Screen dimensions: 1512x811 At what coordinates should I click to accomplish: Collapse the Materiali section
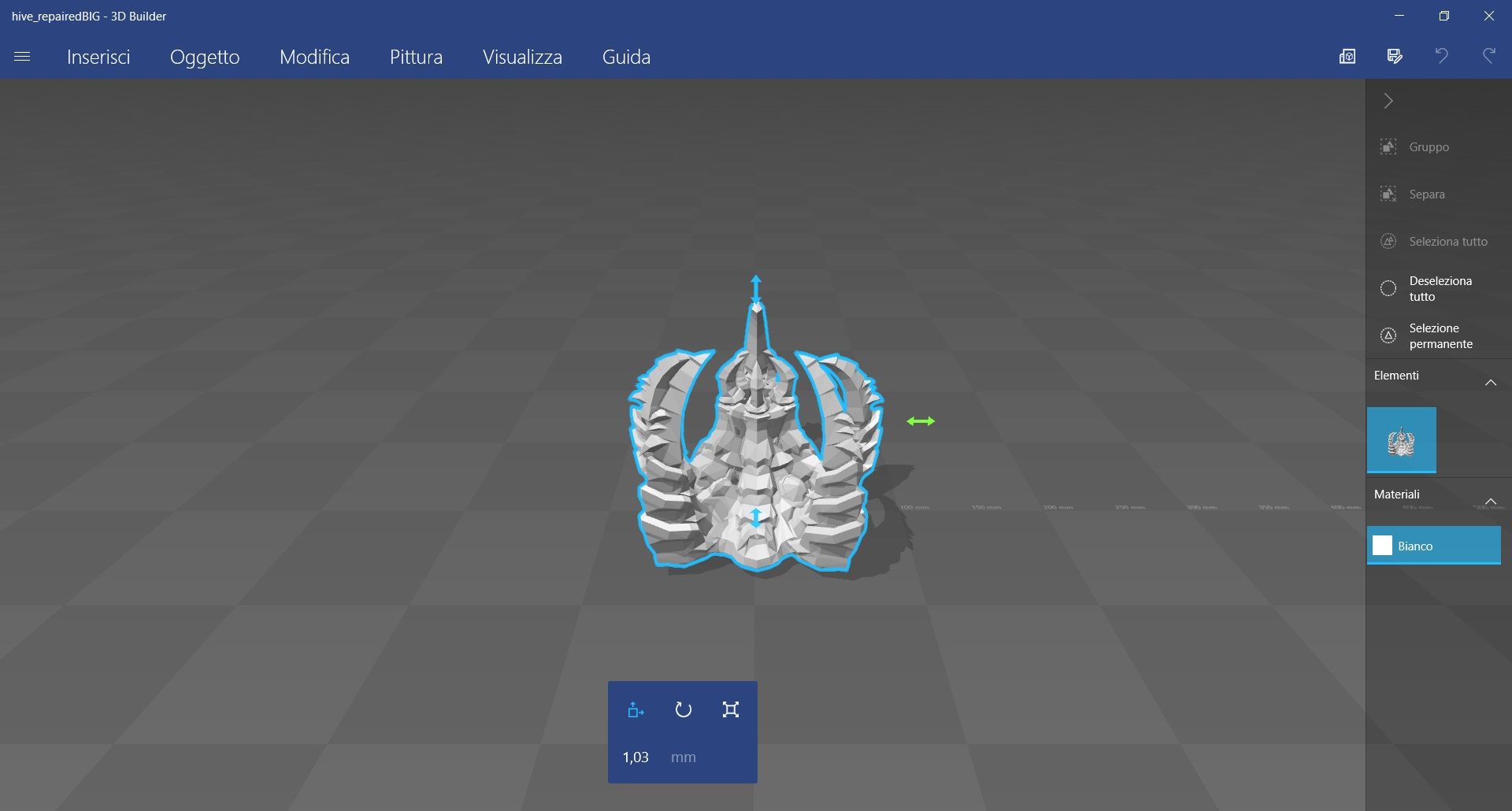1490,502
